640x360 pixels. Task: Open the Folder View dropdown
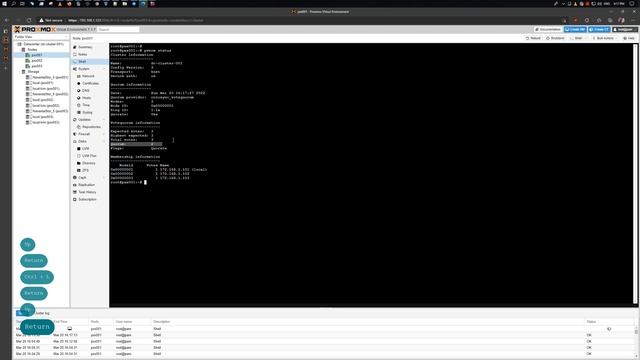point(41,37)
